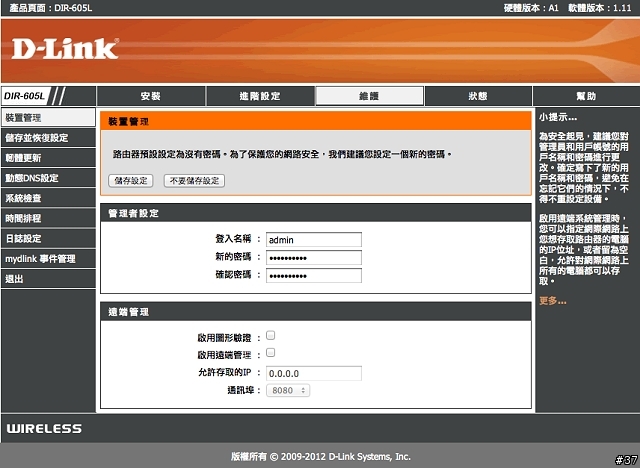The width and height of the screenshot is (640, 468).
Task: Open 儲存並恢復設定 in the sidebar
Action: click(48, 138)
